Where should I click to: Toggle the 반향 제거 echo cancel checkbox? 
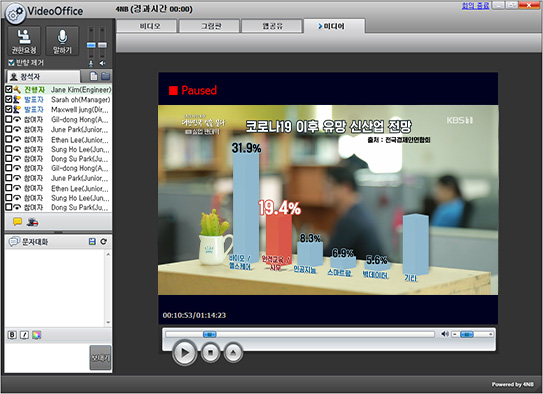point(11,63)
